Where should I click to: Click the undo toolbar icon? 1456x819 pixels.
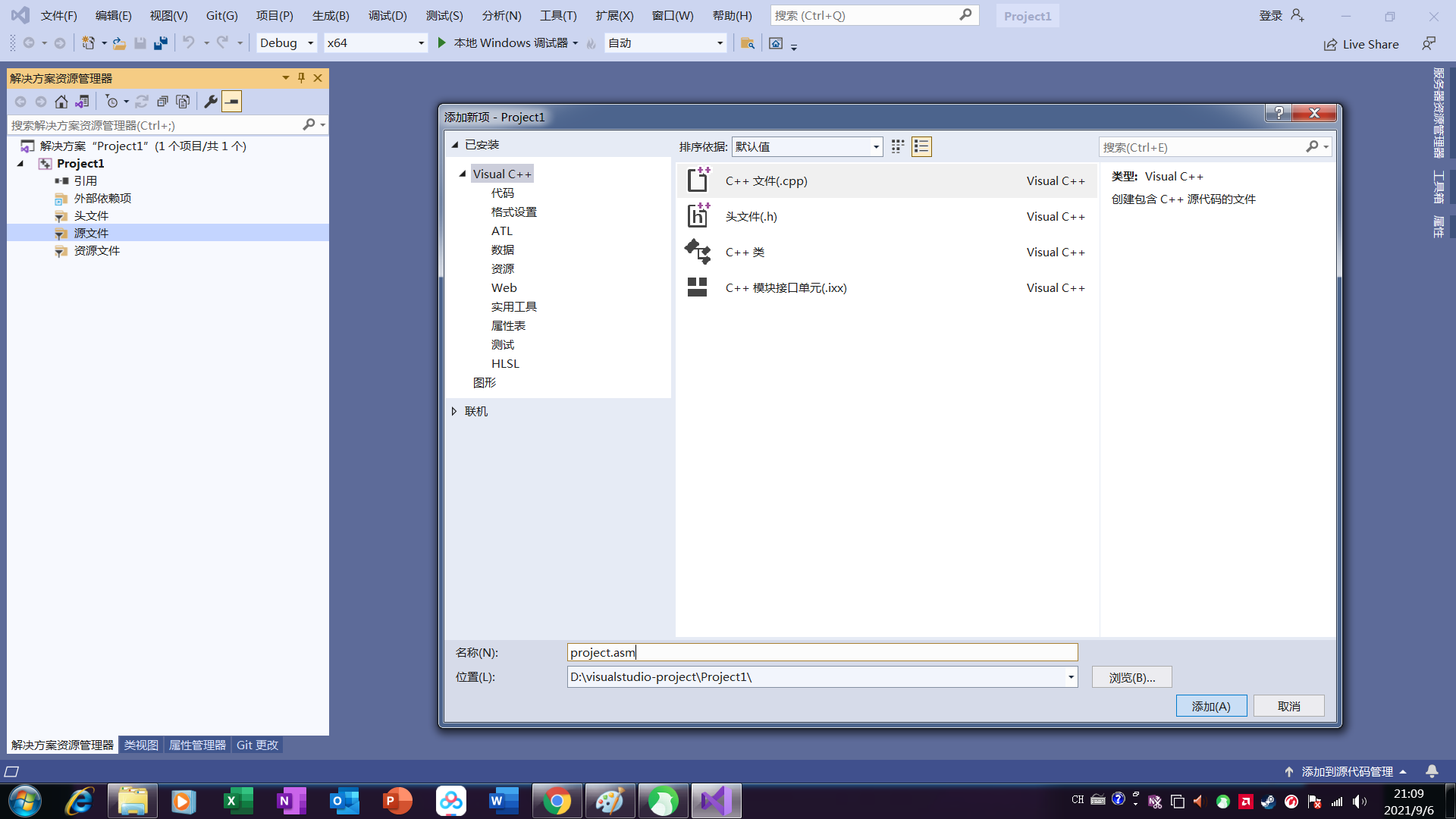tap(189, 43)
